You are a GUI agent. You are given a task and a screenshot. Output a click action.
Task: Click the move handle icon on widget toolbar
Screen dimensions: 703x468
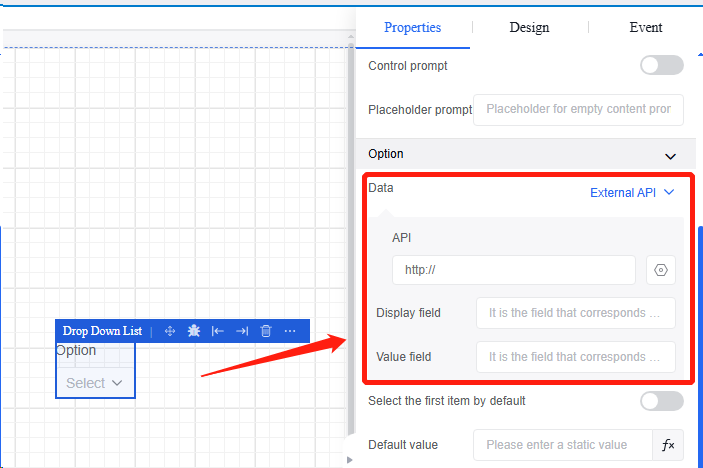(170, 331)
